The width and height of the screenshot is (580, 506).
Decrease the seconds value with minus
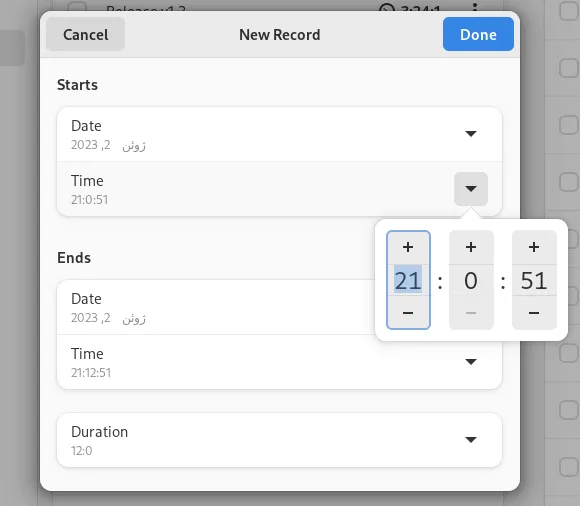[534, 313]
